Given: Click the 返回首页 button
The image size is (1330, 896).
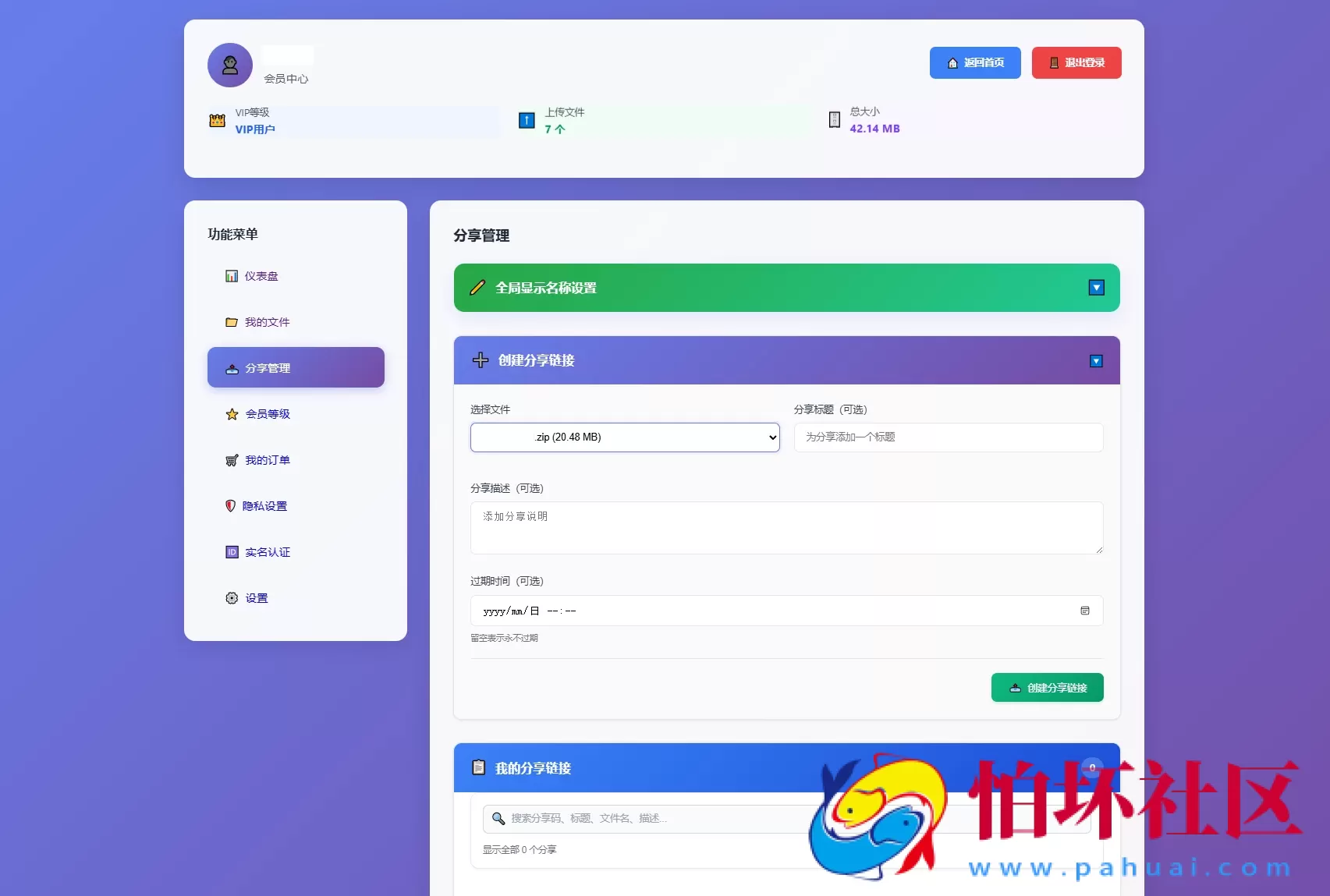Looking at the screenshot, I should click(975, 63).
